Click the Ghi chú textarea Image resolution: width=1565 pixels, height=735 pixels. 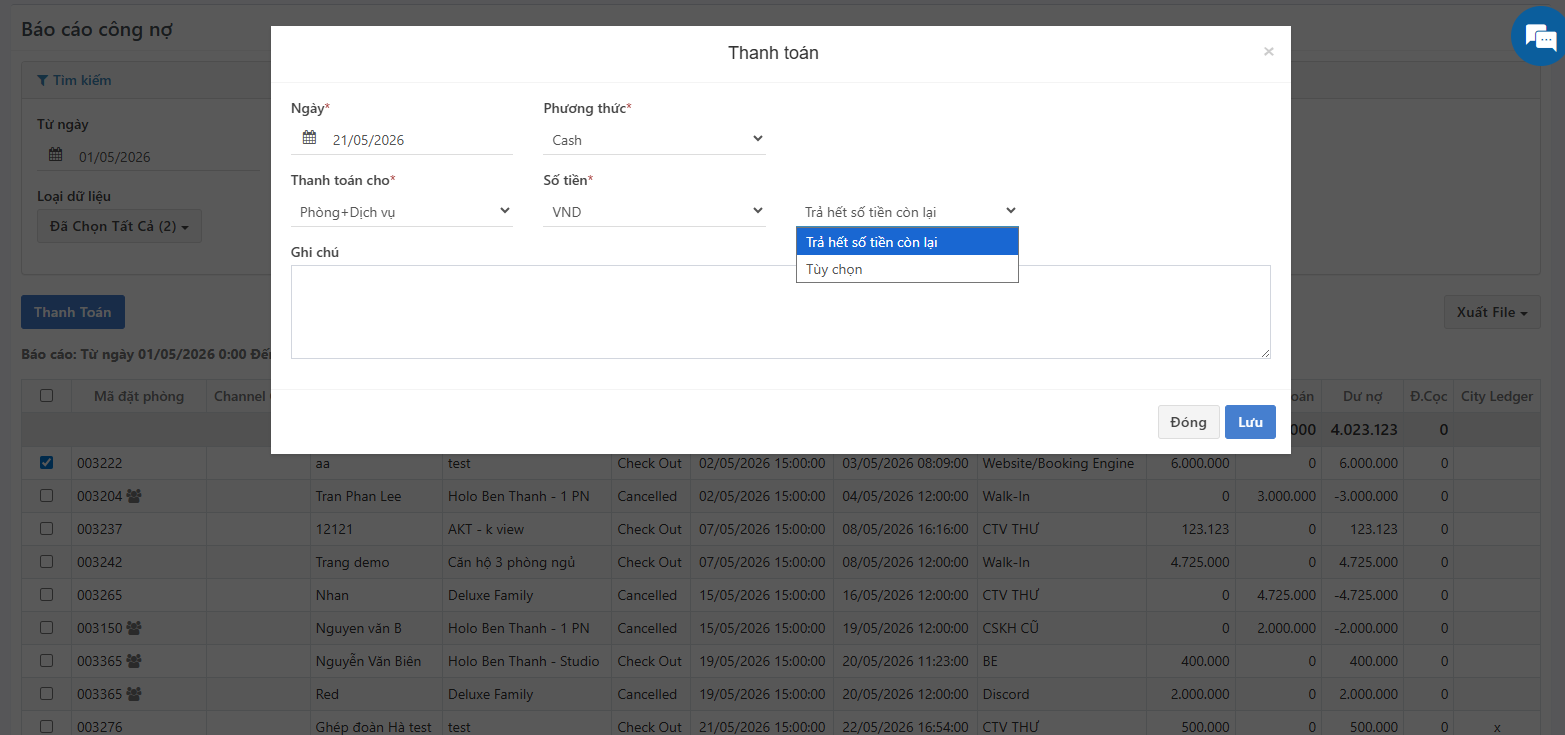[x=780, y=312]
